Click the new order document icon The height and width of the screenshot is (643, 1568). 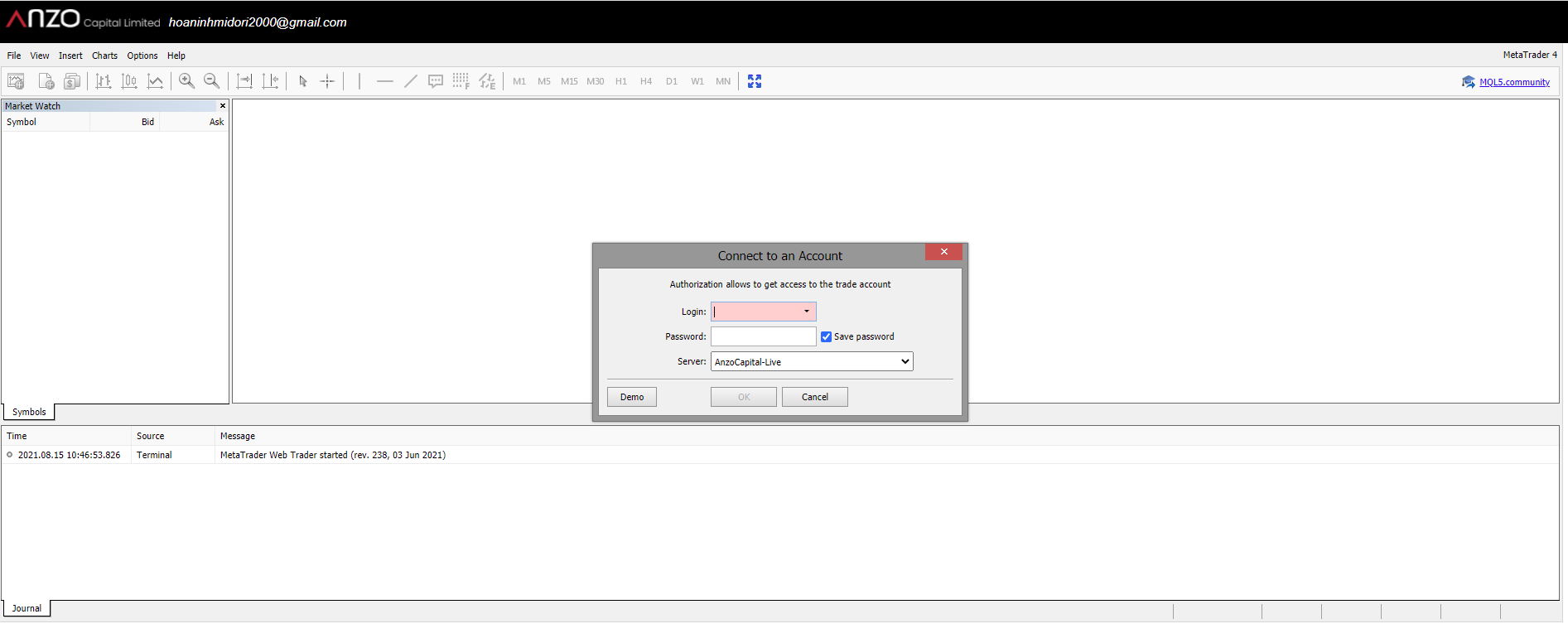pos(46,81)
